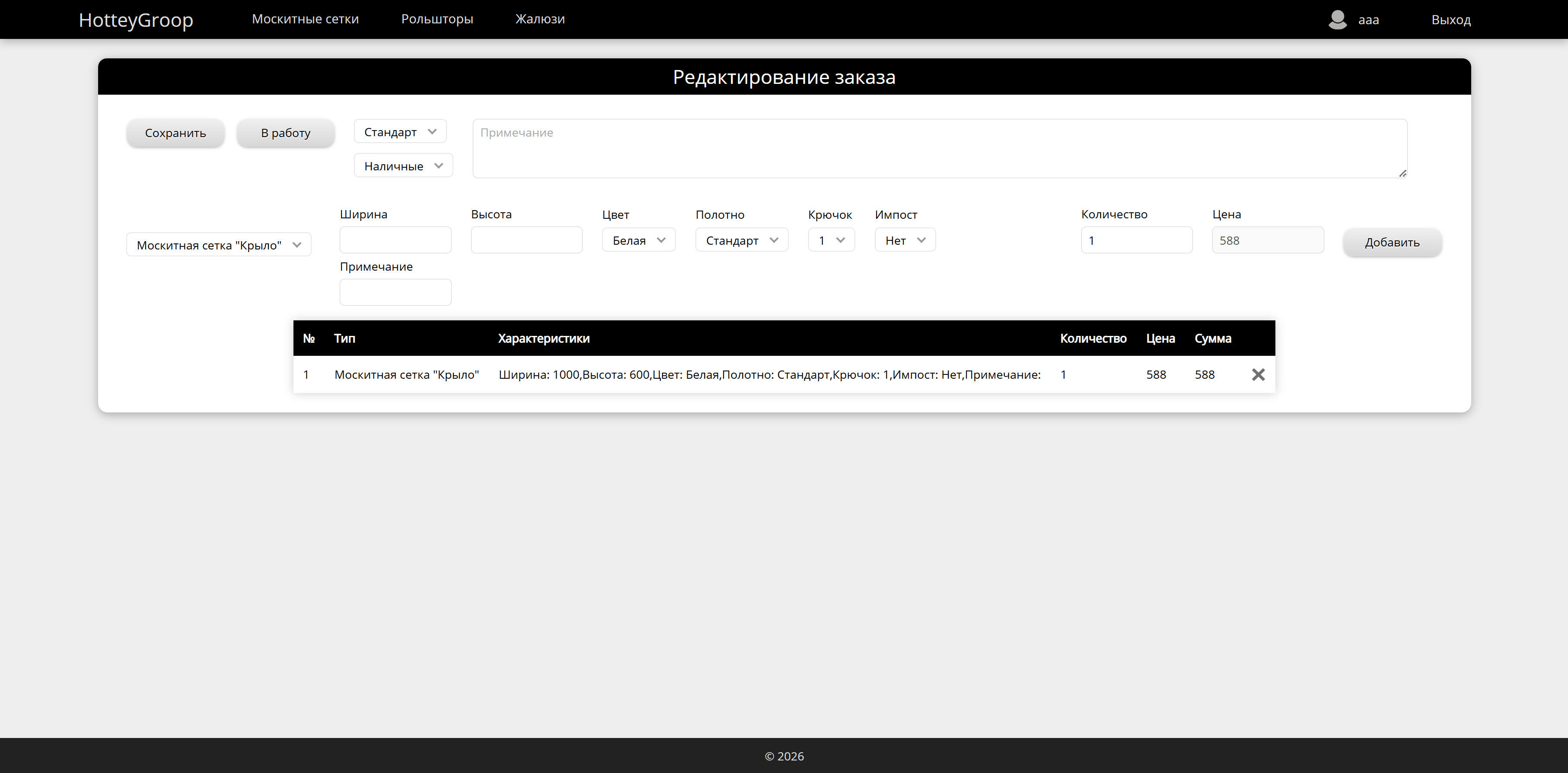The width and height of the screenshot is (1568, 773).
Task: Click the © 2026 footer text
Action: point(784,756)
